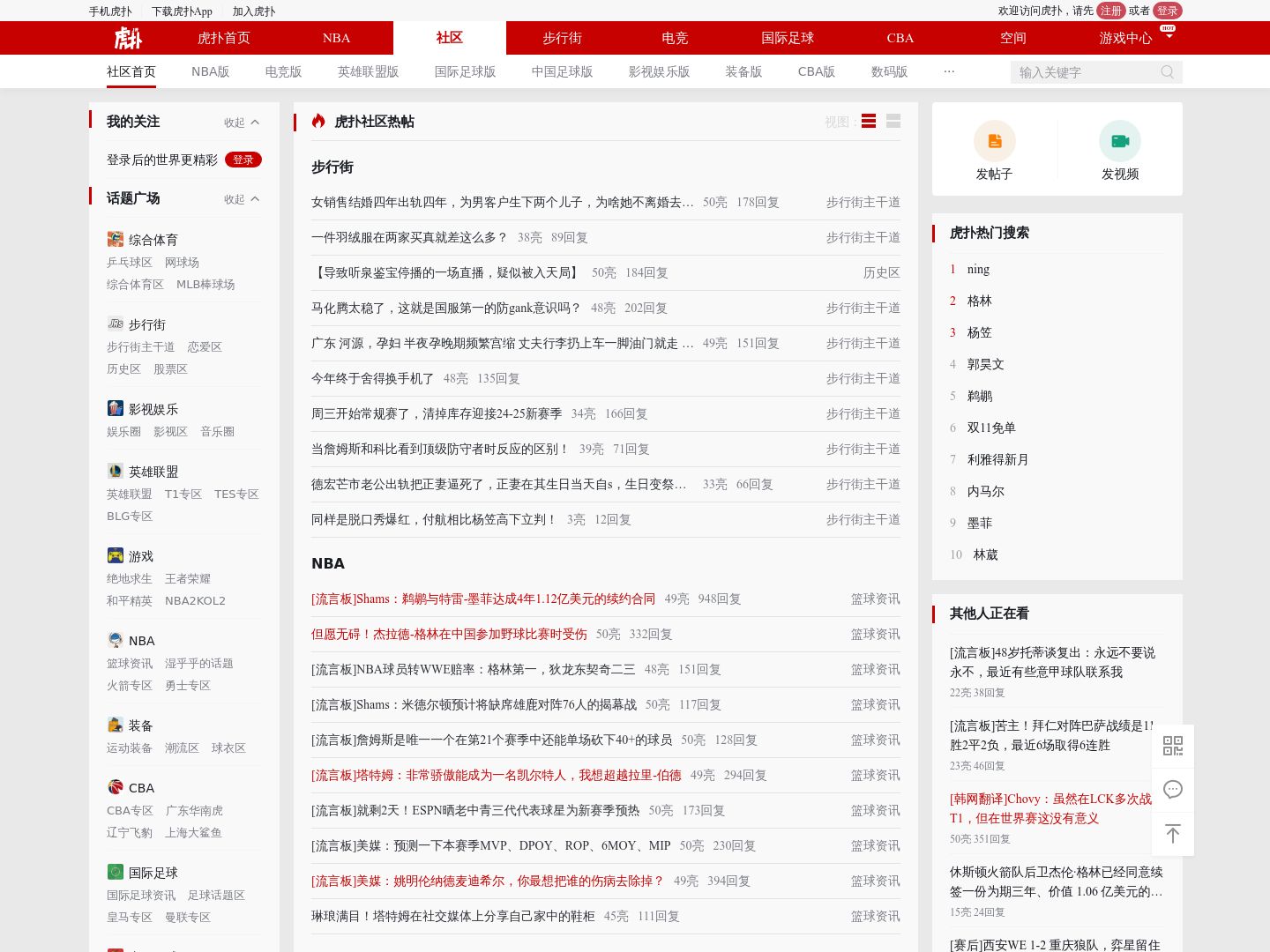This screenshot has height=952, width=1270.
Task: Open the 乒乓球区 sub-board link
Action: pyautogui.click(x=130, y=262)
